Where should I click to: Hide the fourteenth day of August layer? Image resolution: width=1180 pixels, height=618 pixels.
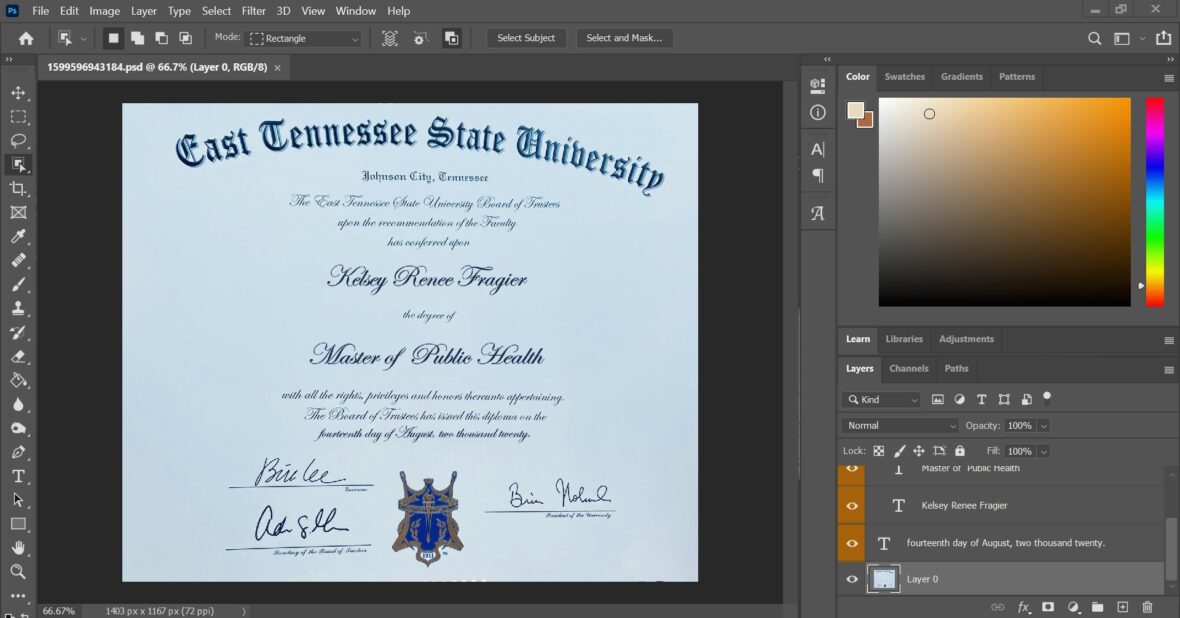tap(852, 543)
